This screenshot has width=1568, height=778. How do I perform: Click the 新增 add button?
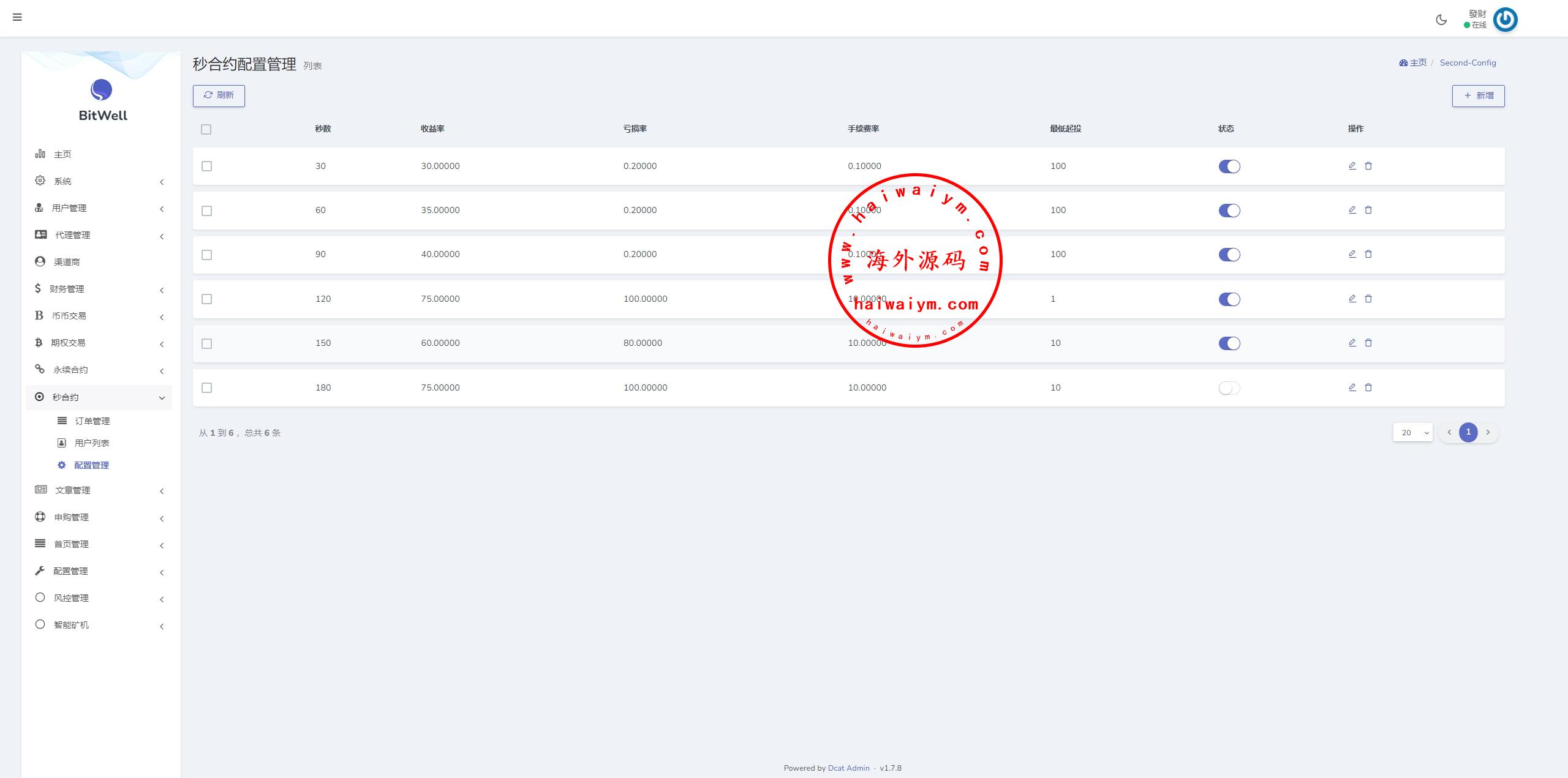click(1478, 95)
